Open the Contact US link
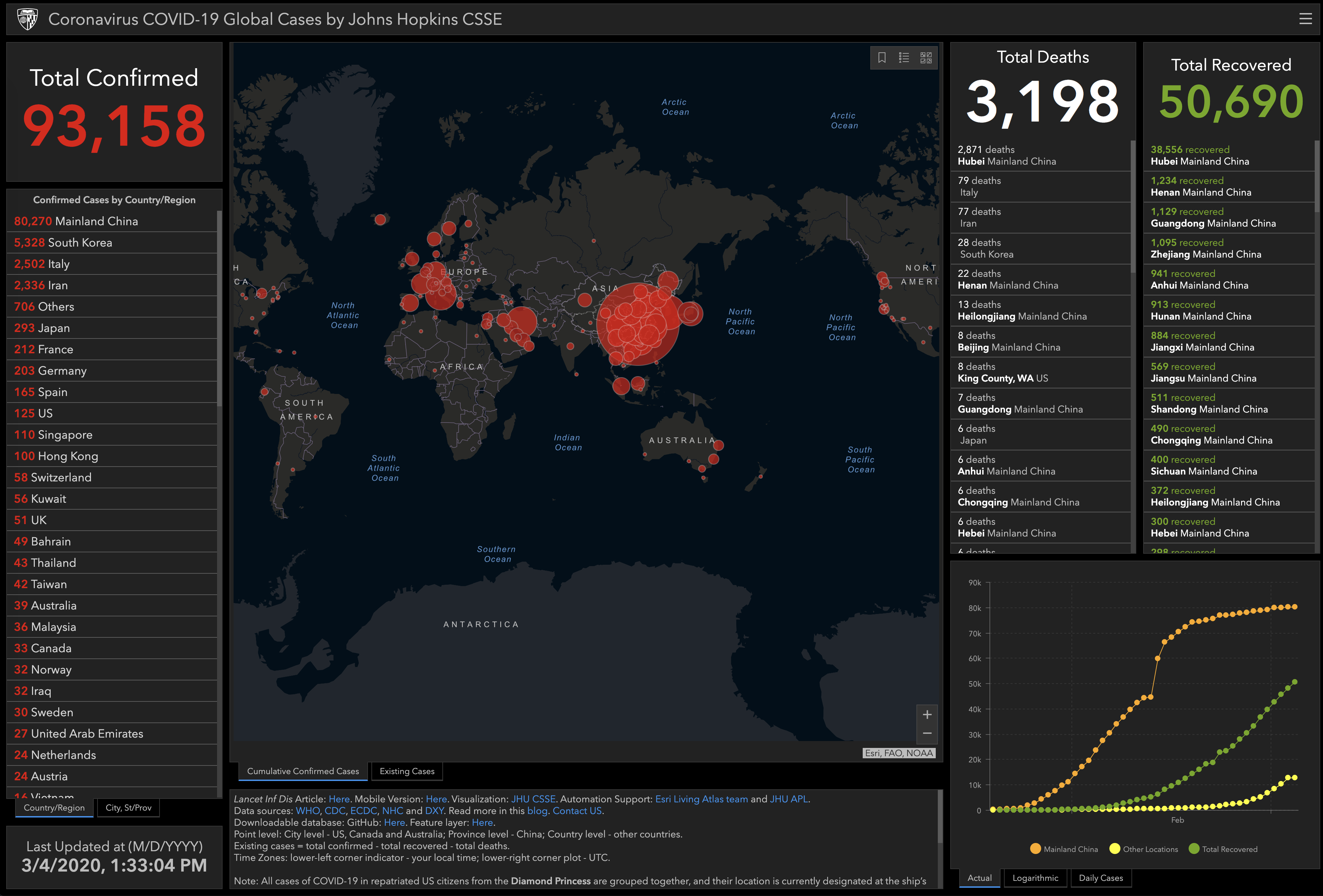 click(577, 811)
